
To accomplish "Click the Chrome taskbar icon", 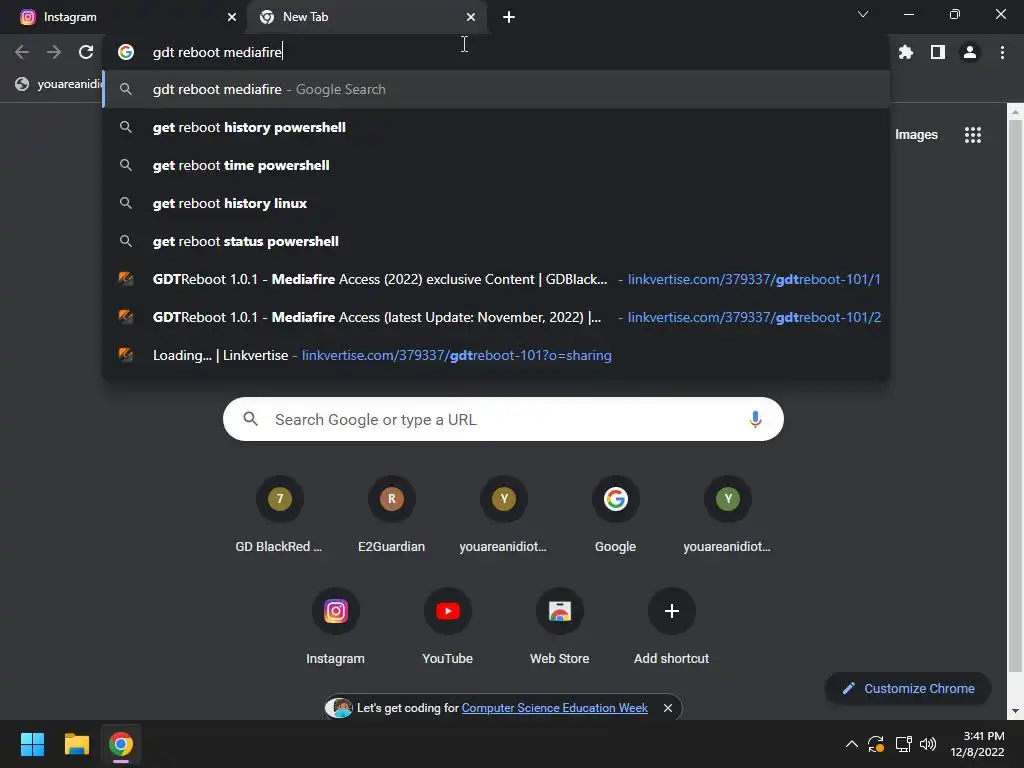I will point(121,744).
